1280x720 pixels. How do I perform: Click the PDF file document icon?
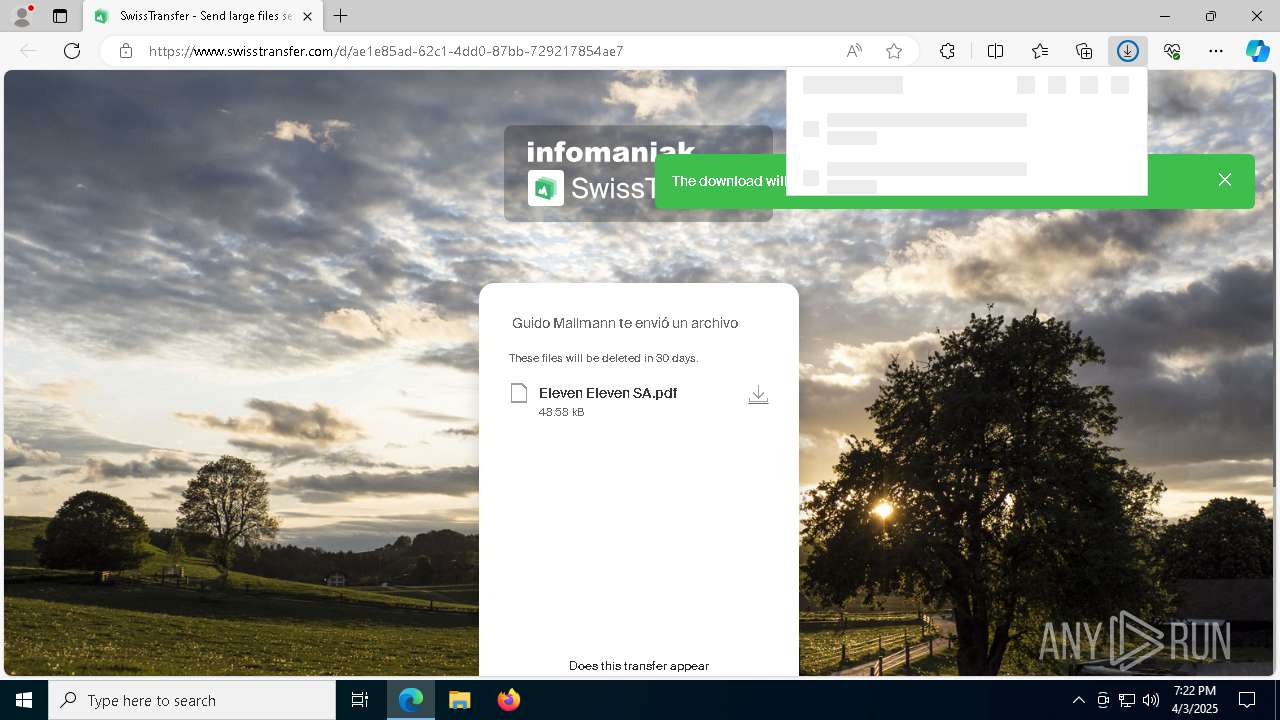518,393
